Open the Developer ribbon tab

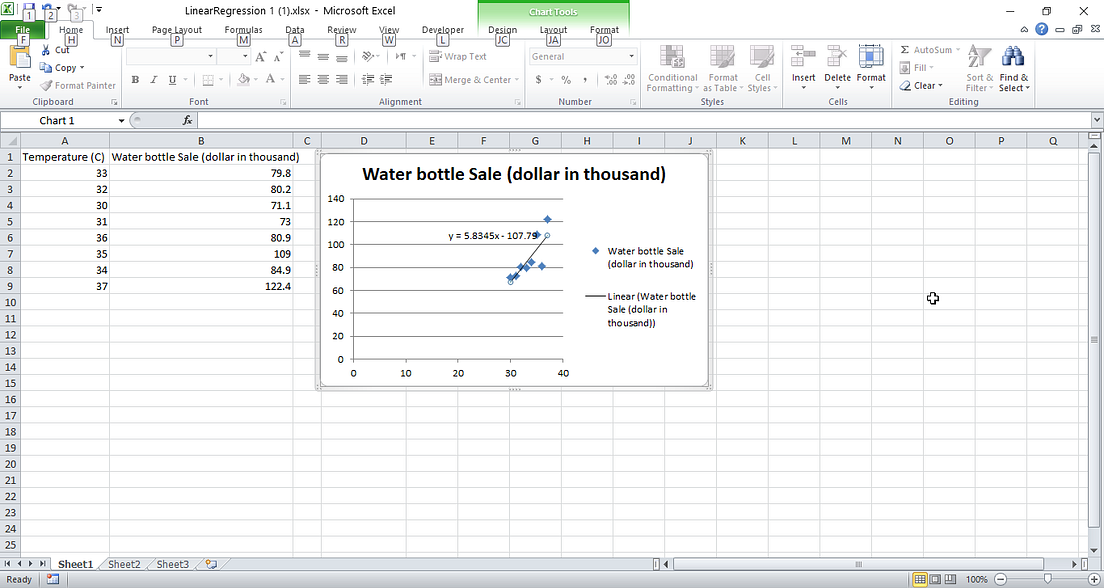coord(442,29)
